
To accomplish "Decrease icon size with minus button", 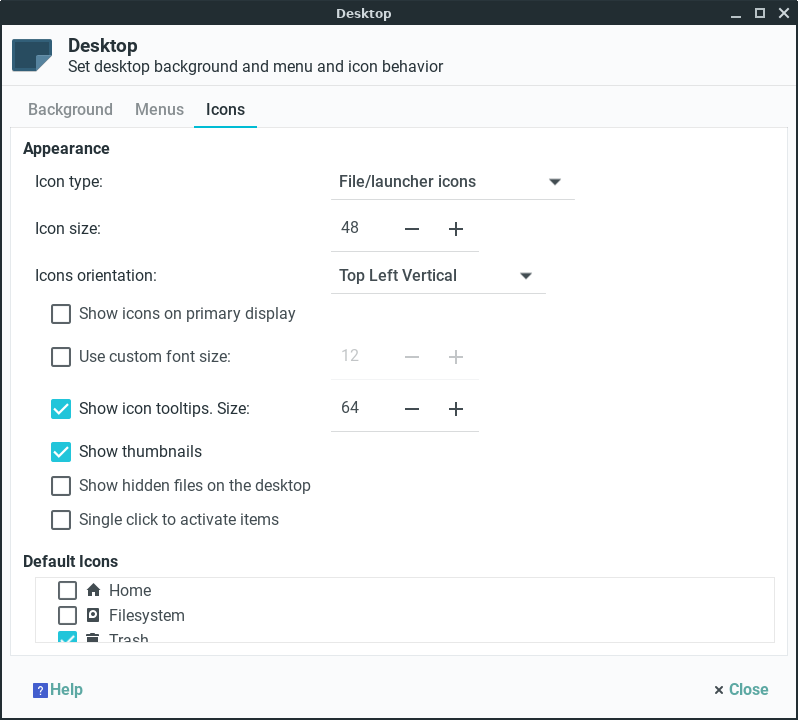I will pyautogui.click(x=412, y=229).
